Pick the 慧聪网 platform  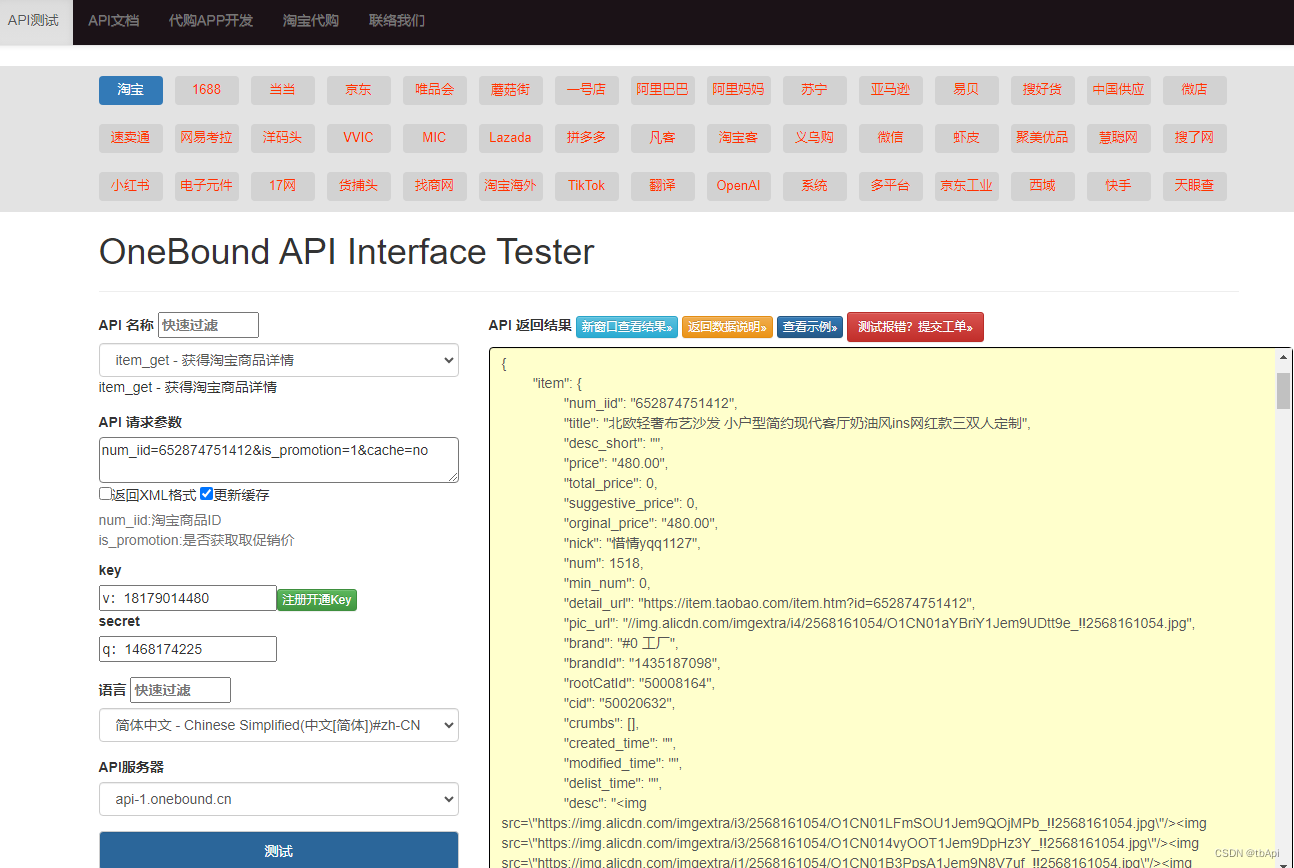[x=1119, y=138]
